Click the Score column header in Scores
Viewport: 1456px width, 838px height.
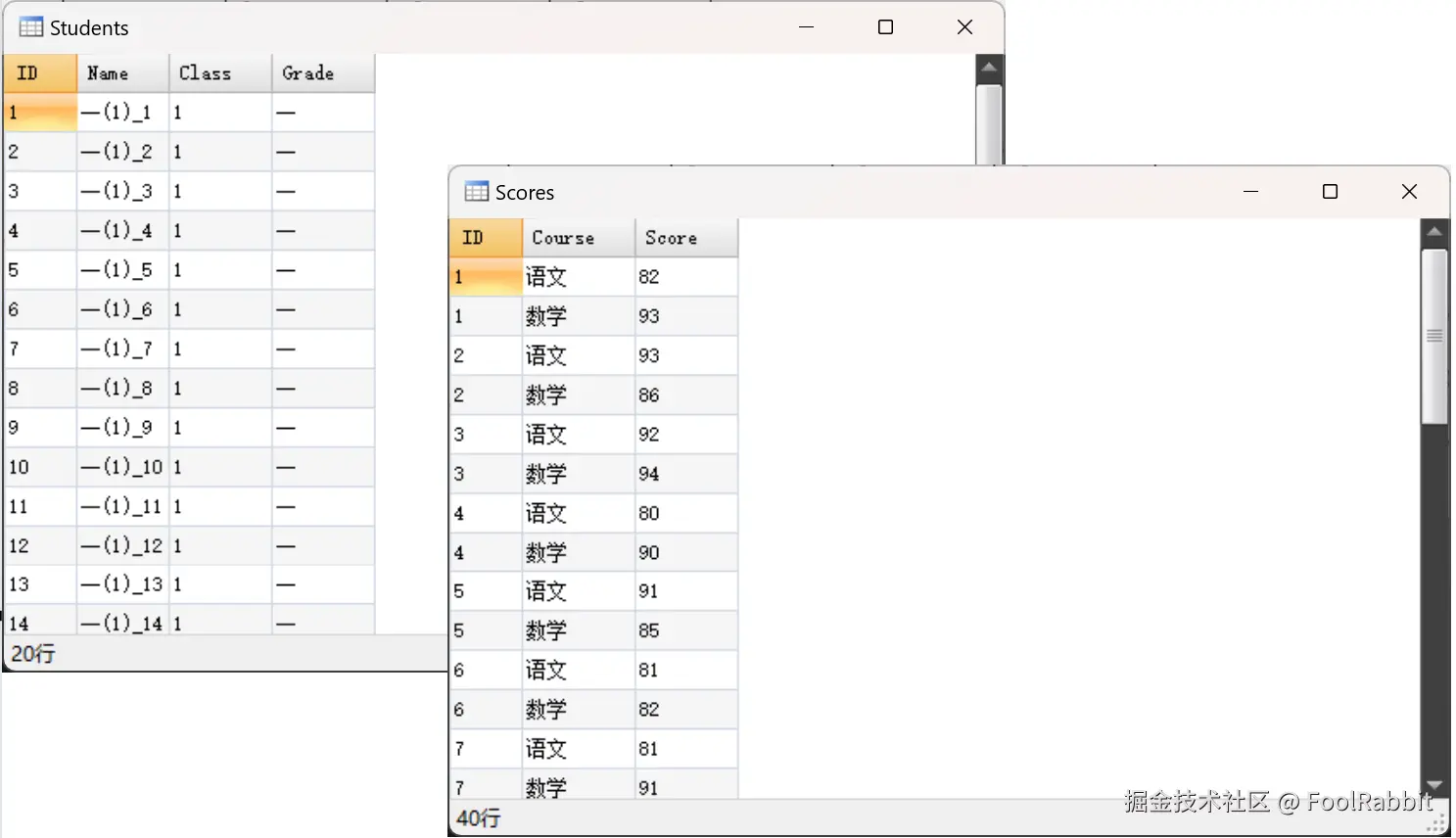click(x=686, y=238)
